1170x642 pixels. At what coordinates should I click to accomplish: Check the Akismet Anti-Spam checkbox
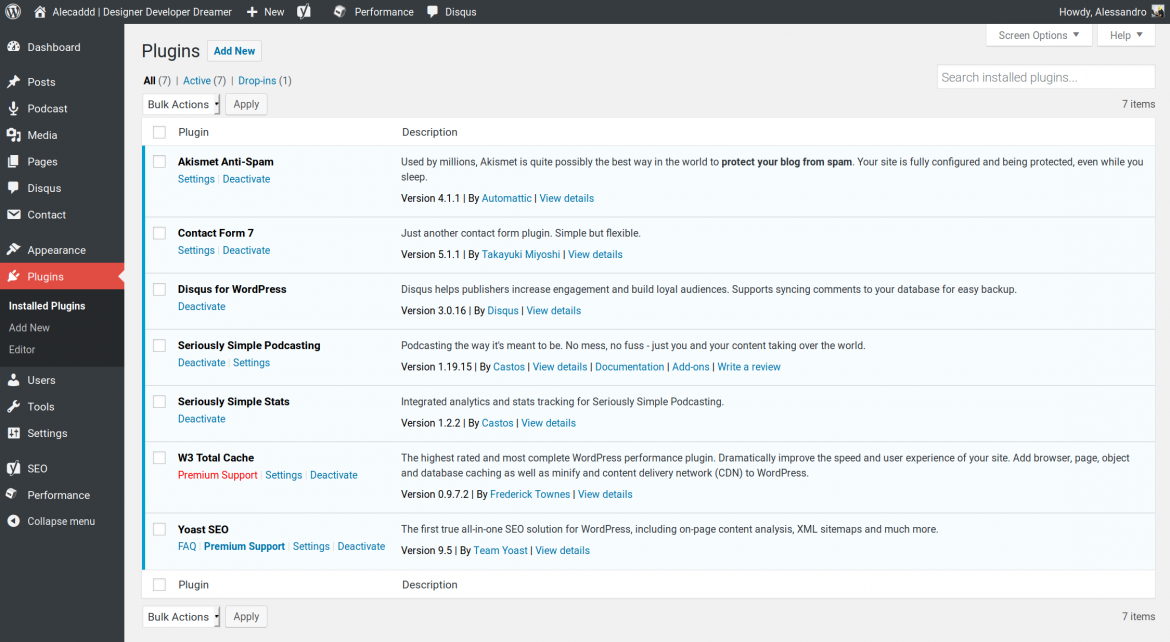click(x=160, y=161)
